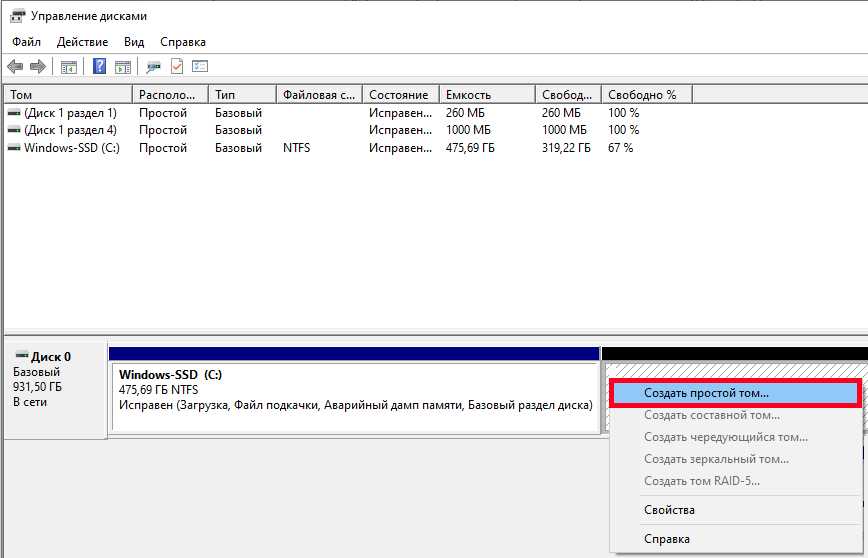Click the Forward arrow in the toolbar

(x=38, y=67)
